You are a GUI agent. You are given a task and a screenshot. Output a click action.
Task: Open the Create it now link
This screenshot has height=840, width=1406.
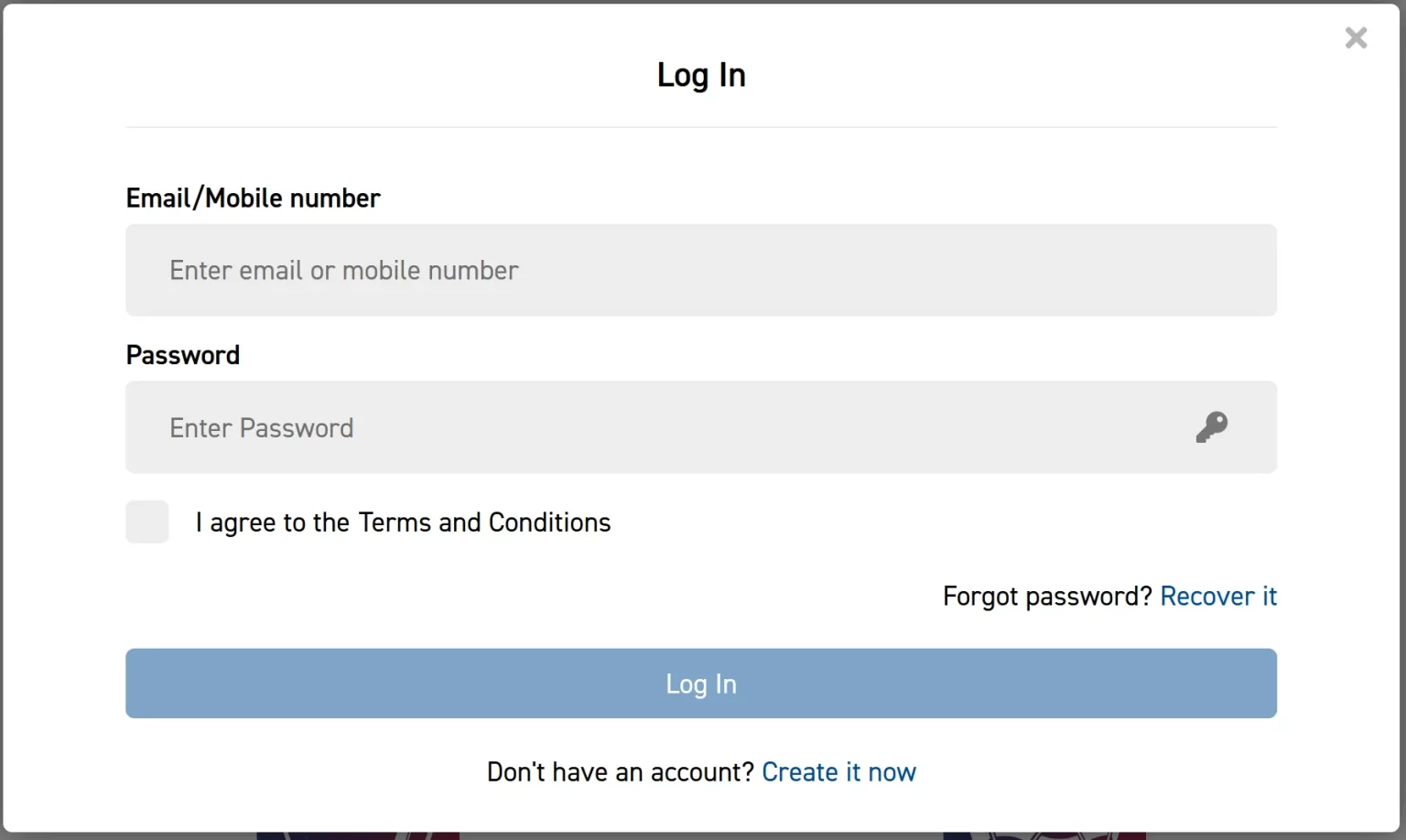point(838,772)
